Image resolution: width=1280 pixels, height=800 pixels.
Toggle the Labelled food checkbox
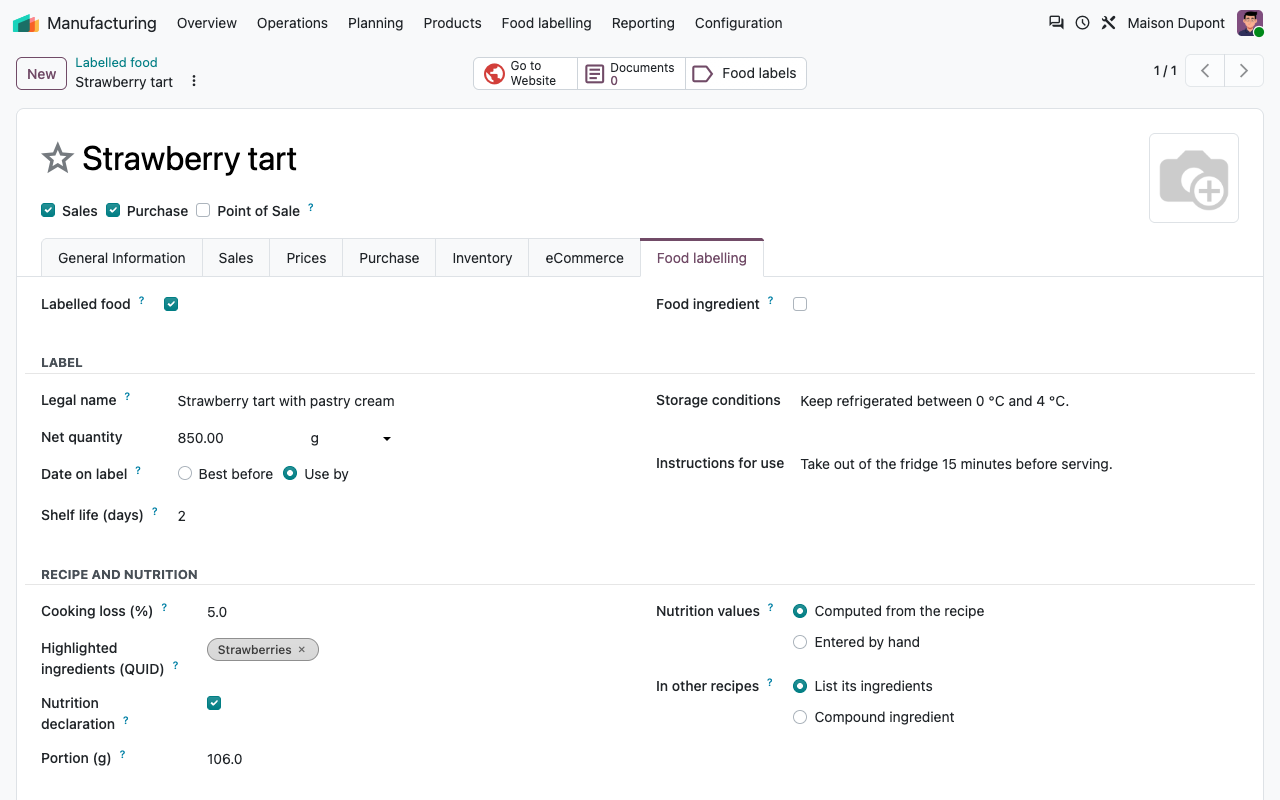[x=171, y=304]
